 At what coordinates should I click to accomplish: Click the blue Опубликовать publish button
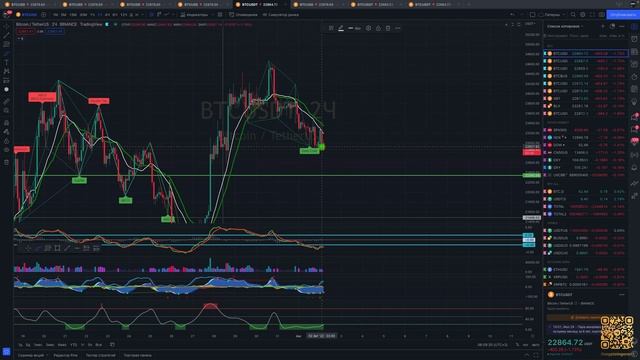(622, 15)
